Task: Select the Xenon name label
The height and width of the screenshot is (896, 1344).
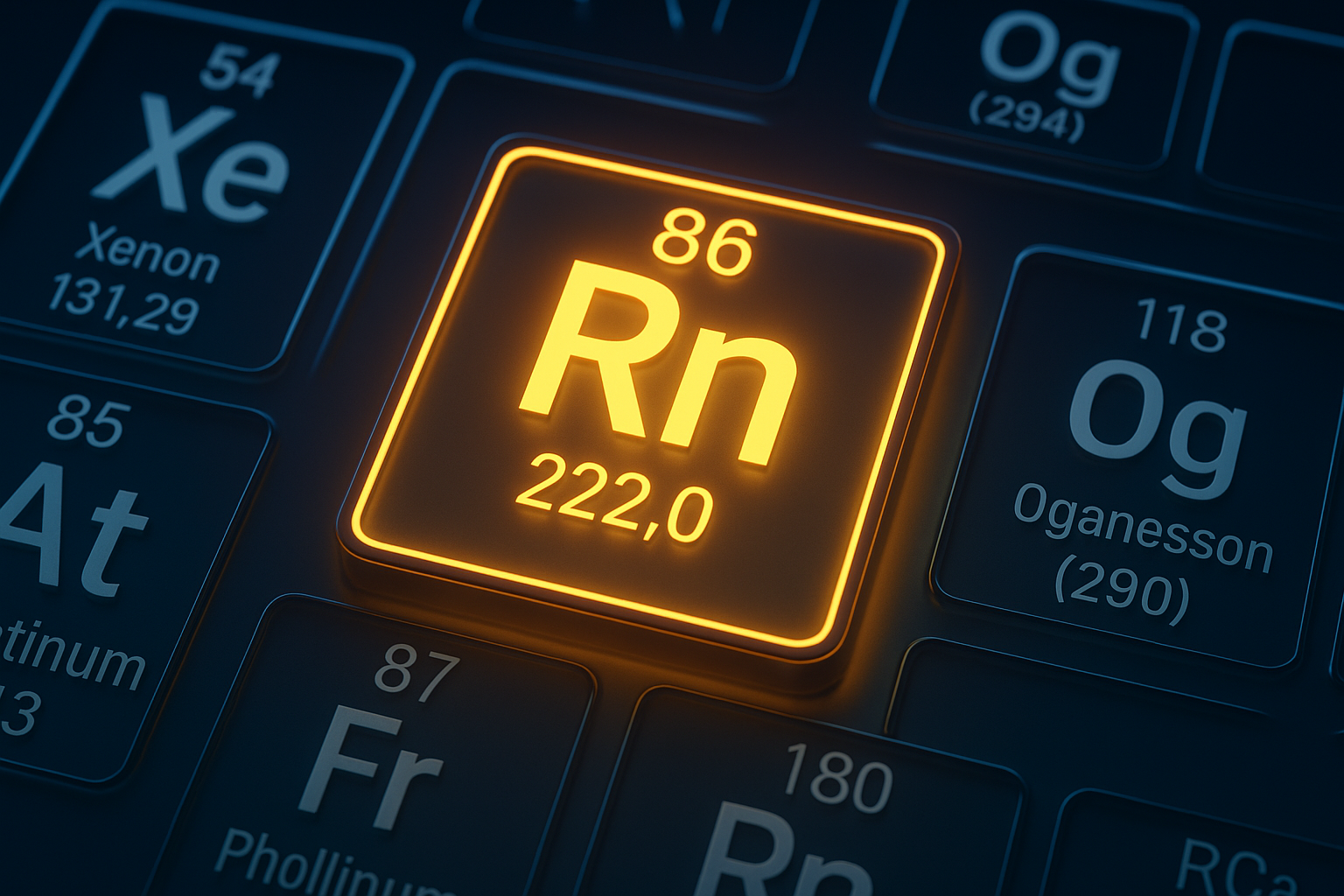Action: pyautogui.click(x=147, y=254)
